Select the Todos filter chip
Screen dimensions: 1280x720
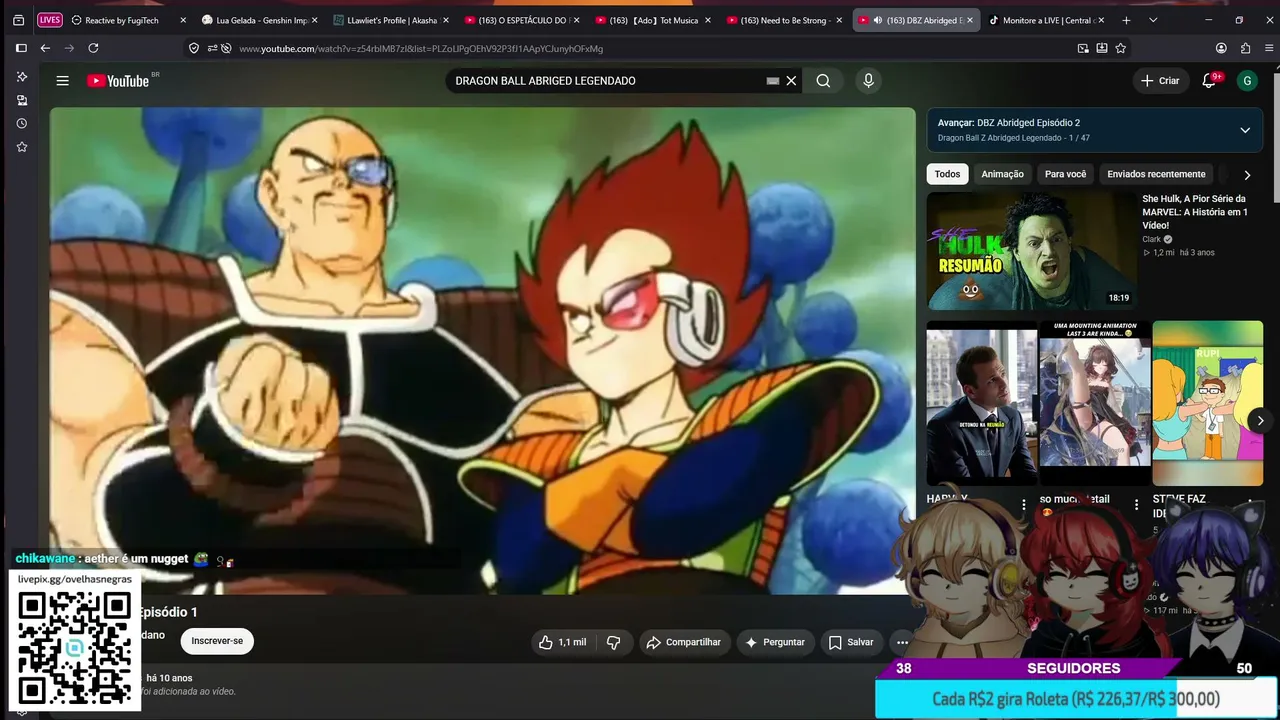pos(947,174)
